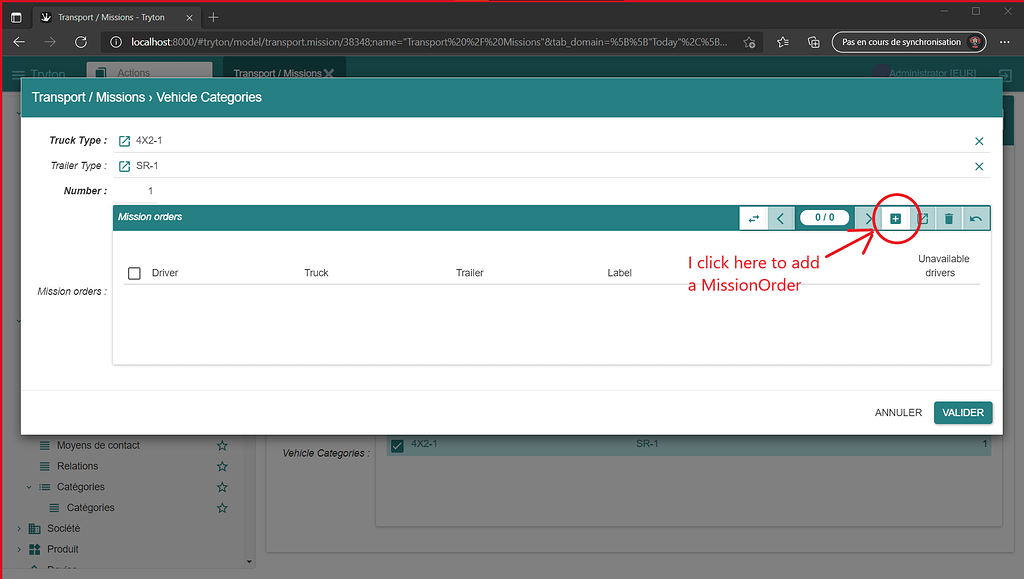The width and height of the screenshot is (1024, 579).
Task: Cancel the dialog with ANNULER
Action: (x=897, y=412)
